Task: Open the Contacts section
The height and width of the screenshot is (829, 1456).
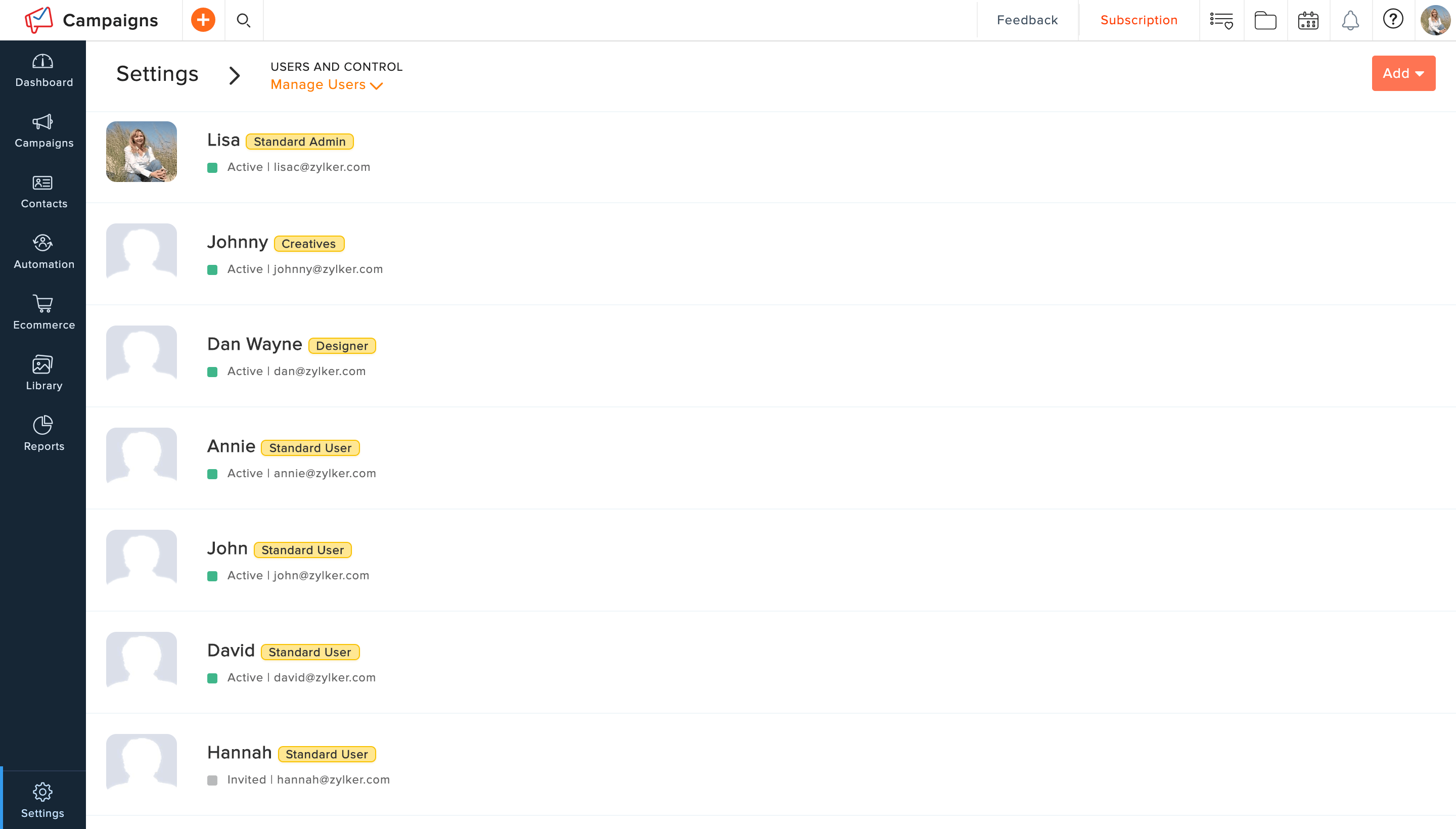Action: pyautogui.click(x=43, y=191)
